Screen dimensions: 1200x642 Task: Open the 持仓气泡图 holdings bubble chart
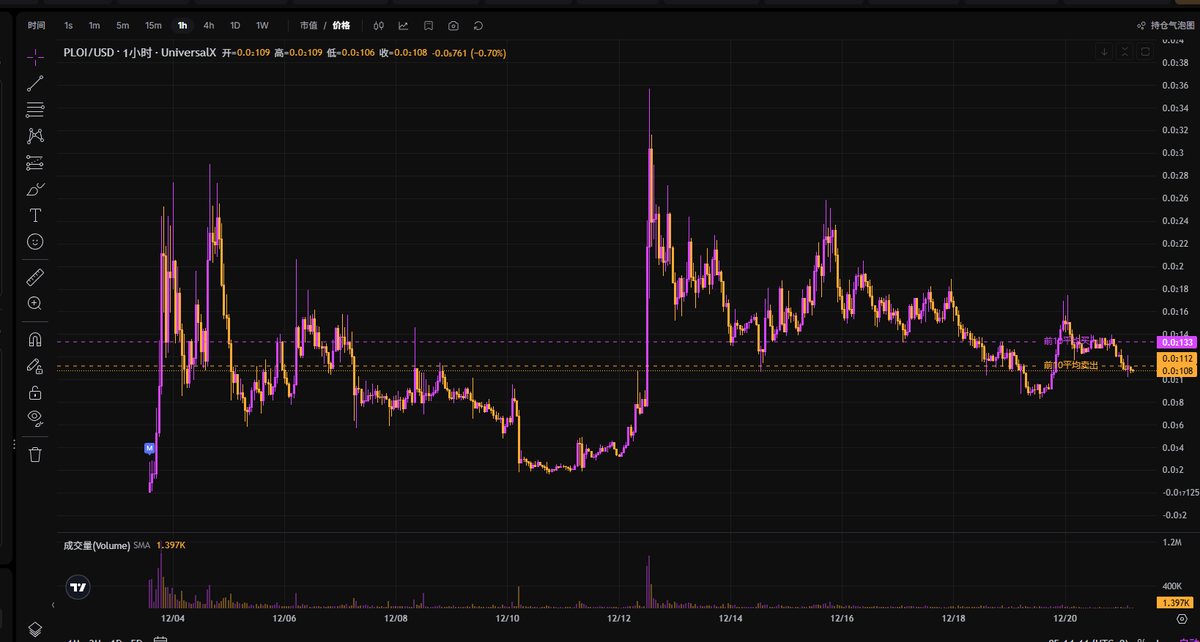coord(1164,25)
